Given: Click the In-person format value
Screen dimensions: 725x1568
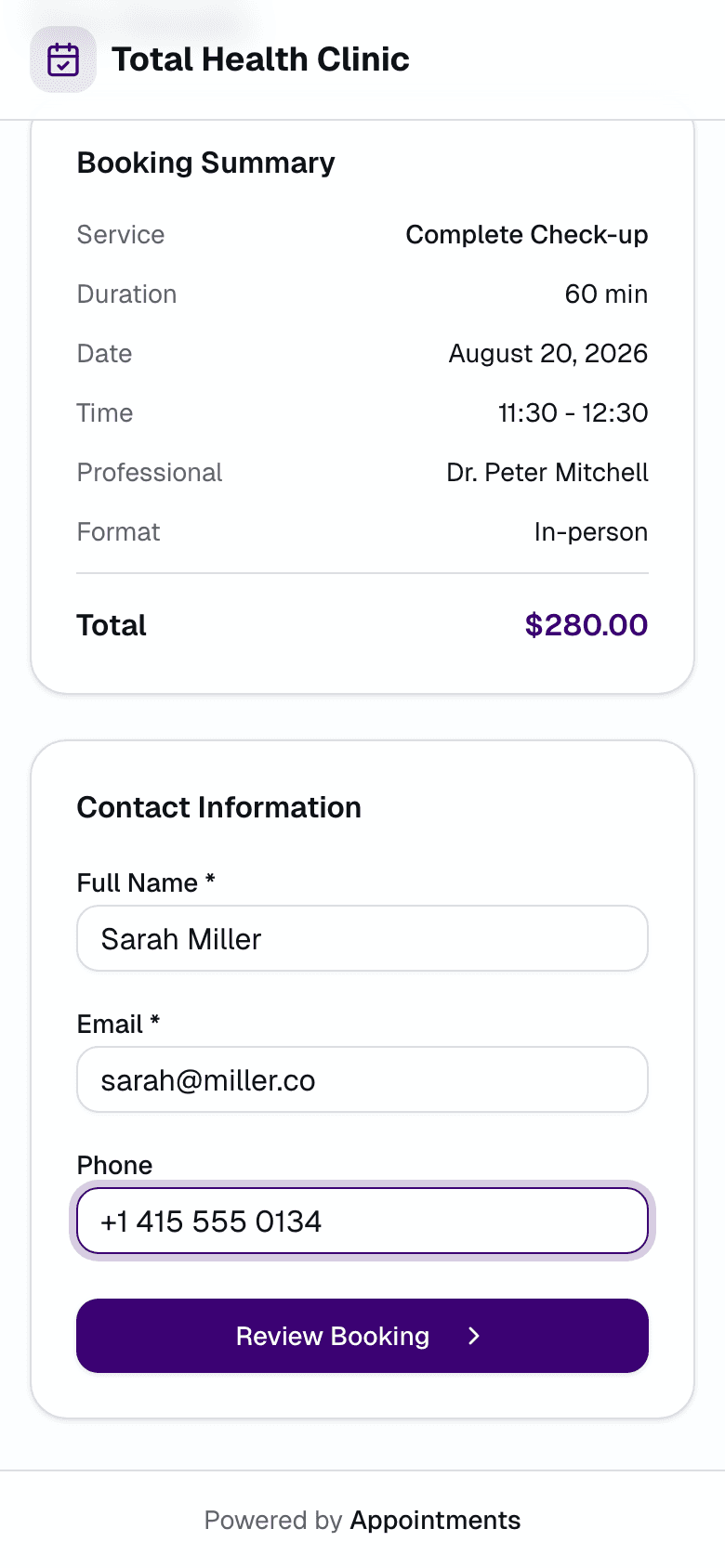Looking at the screenshot, I should point(591,532).
